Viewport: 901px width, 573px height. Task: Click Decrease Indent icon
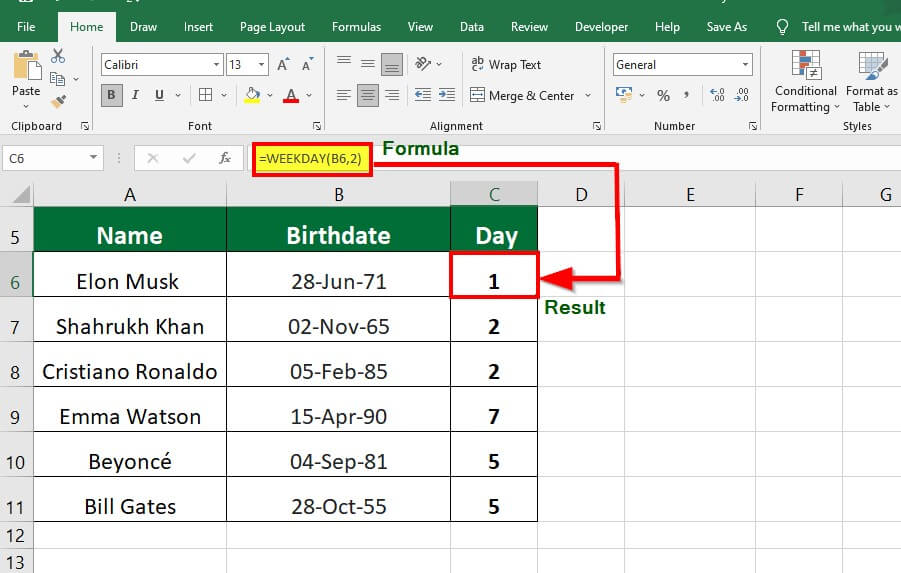coord(423,95)
